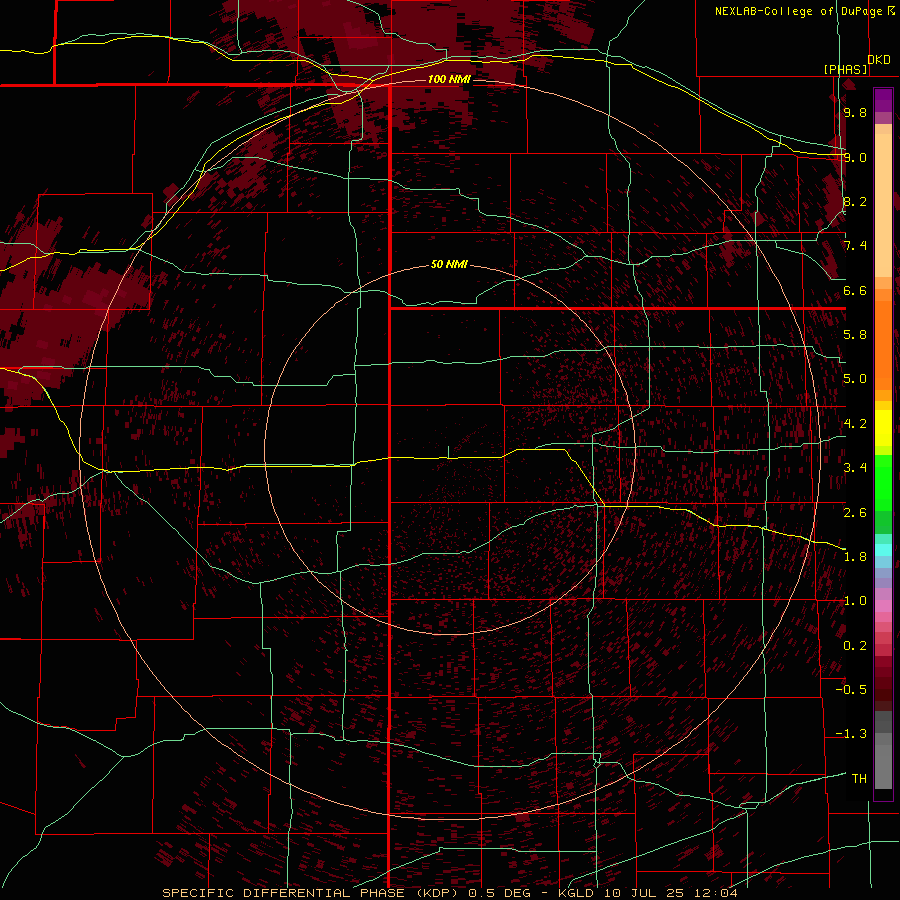
Task: Click the 5.8 value on the color scale
Action: pyautogui.click(x=855, y=335)
